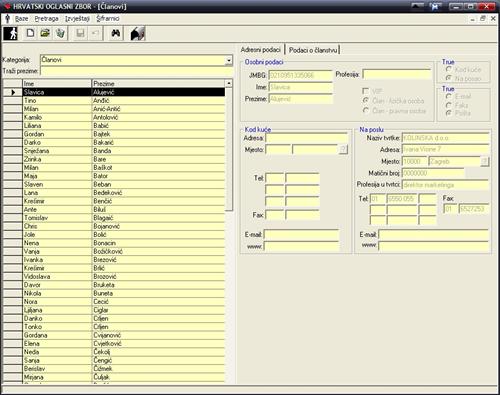Viewport: 500px width, 395px height.
Task: Click the Traži prezime search field
Action: pyautogui.click(x=137, y=71)
